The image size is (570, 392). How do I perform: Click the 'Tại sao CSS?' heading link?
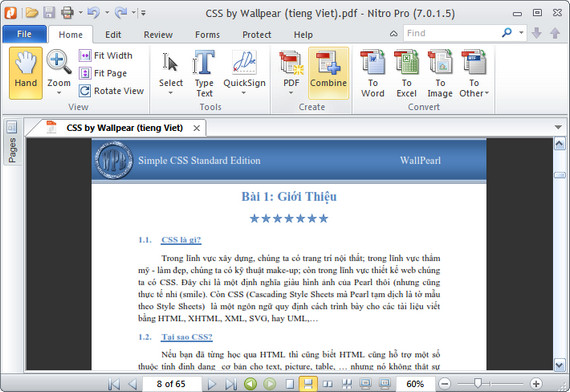(x=187, y=337)
